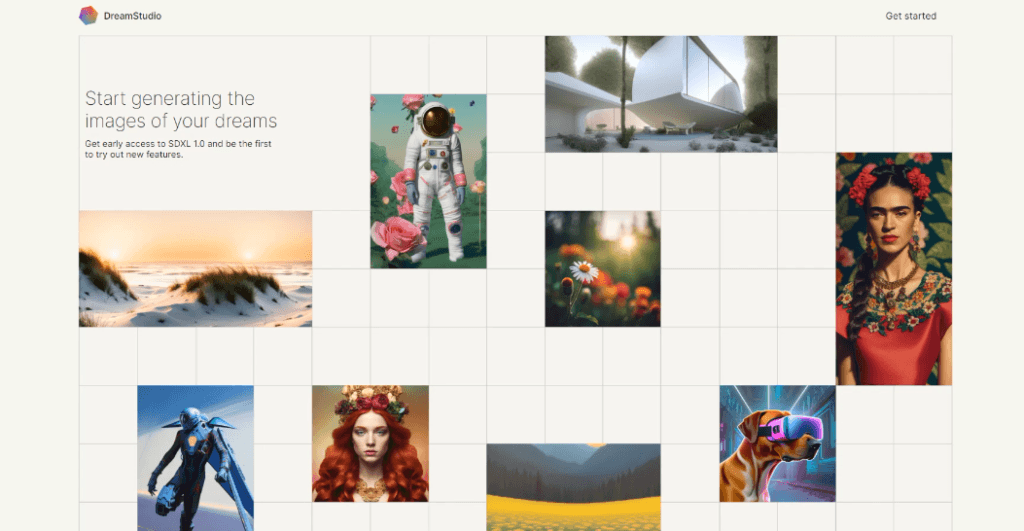This screenshot has height=531, width=1024.
Task: Open the yellow flower field mountain image
Action: coord(573,487)
